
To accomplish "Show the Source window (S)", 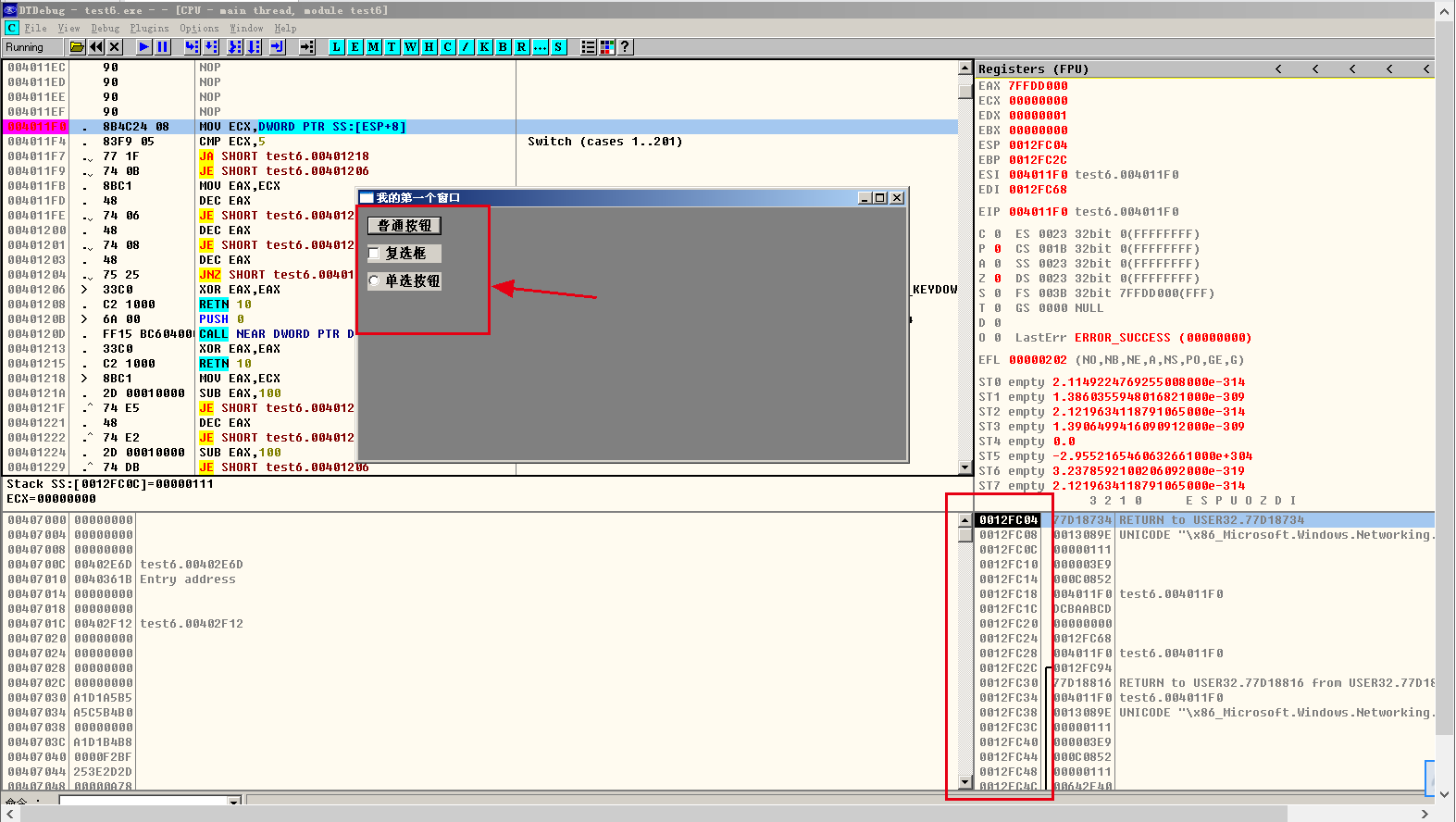I will 559,47.
